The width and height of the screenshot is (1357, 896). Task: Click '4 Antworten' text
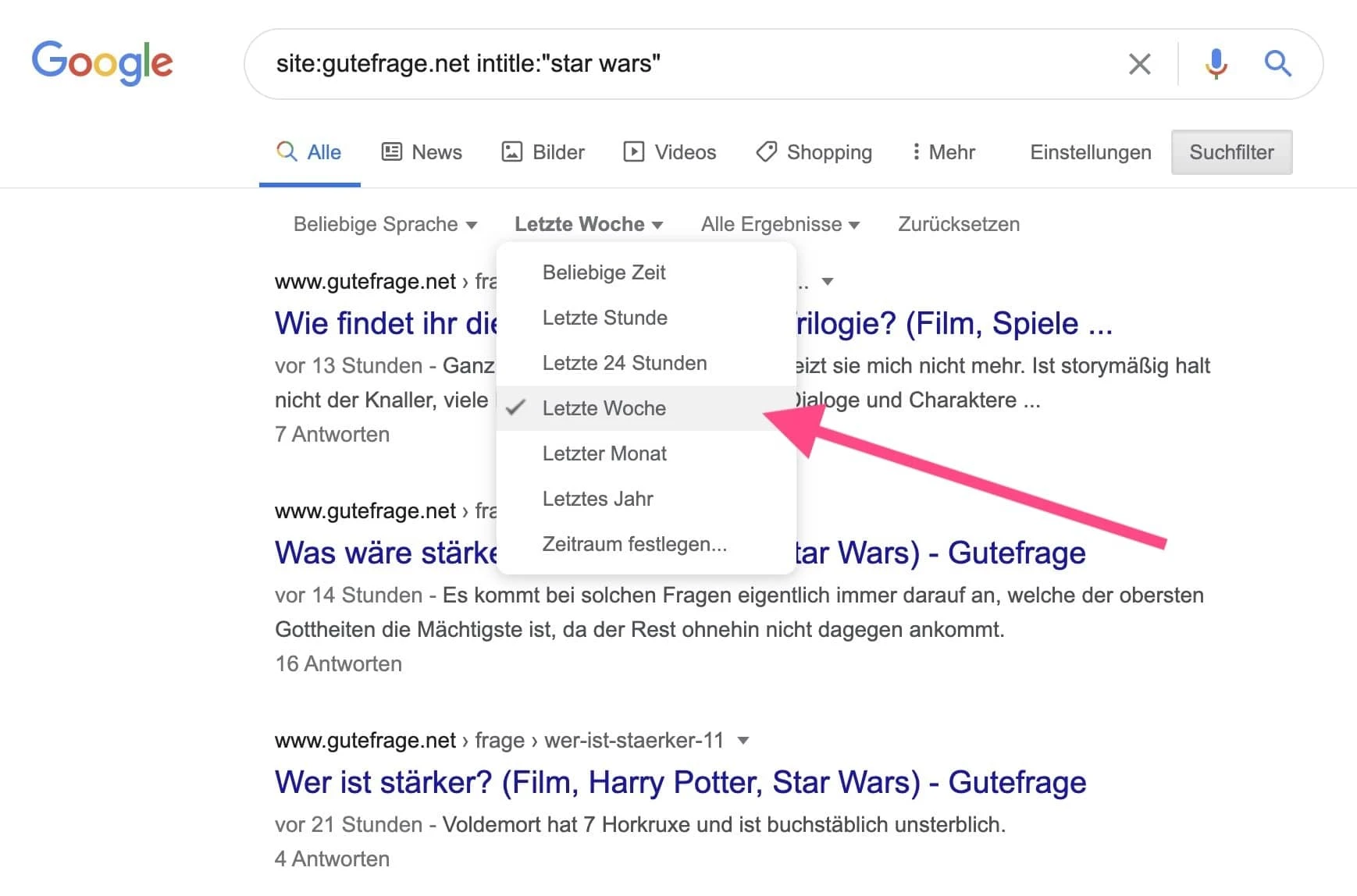332,859
